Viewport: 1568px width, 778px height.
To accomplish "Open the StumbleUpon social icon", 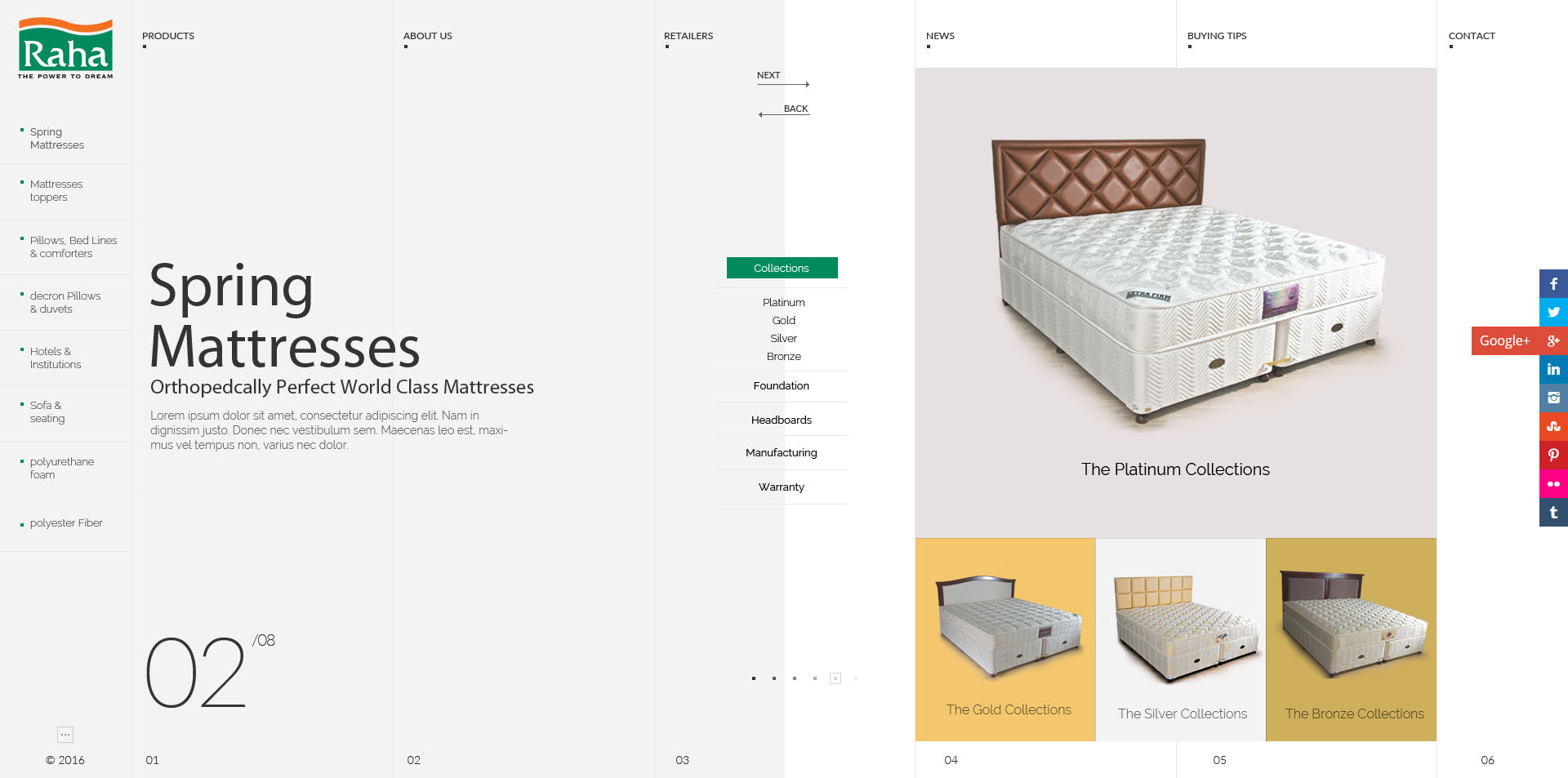I will point(1553,426).
